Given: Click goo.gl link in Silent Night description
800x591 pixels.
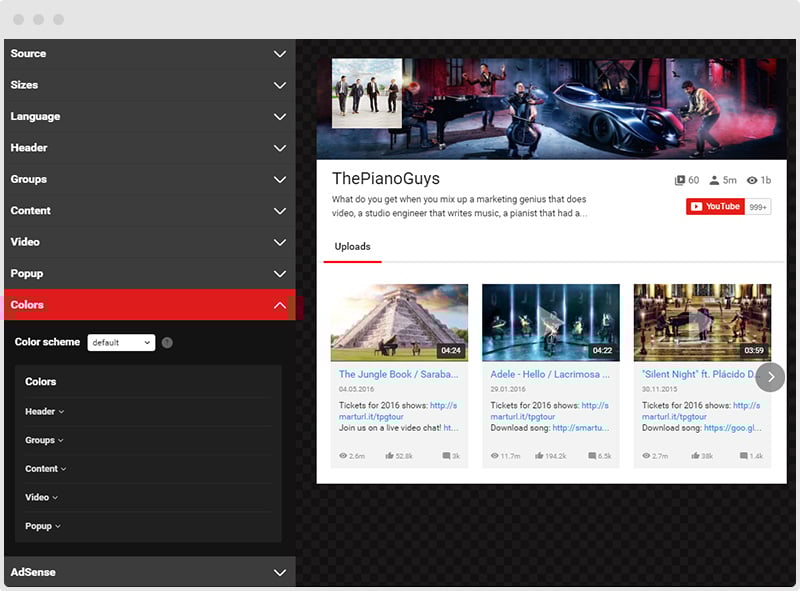Looking at the screenshot, I should (733, 428).
